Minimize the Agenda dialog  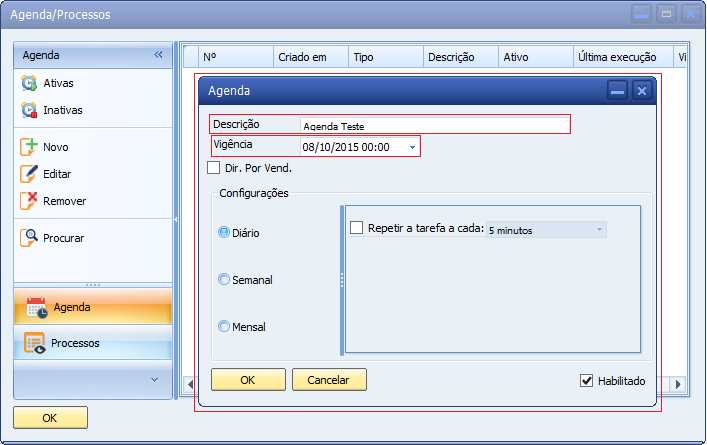617,91
